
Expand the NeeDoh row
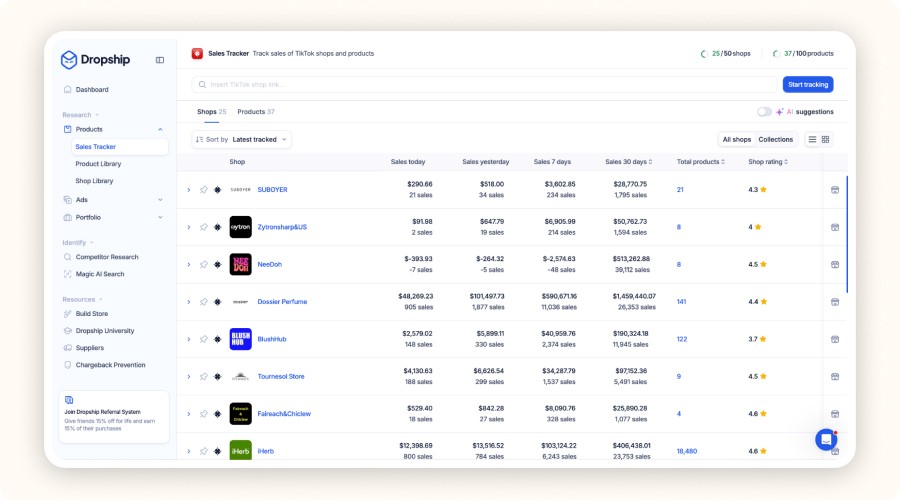pyautogui.click(x=189, y=265)
